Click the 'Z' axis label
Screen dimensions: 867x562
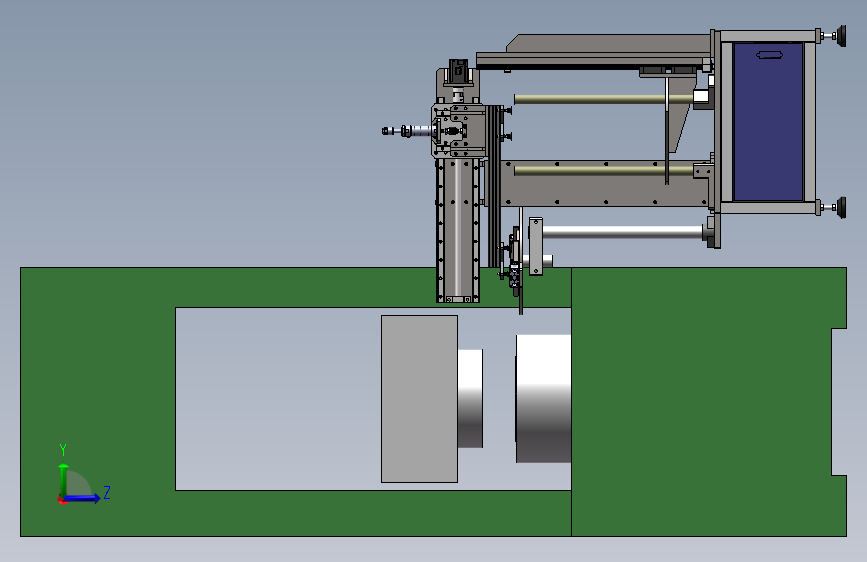coord(107,492)
